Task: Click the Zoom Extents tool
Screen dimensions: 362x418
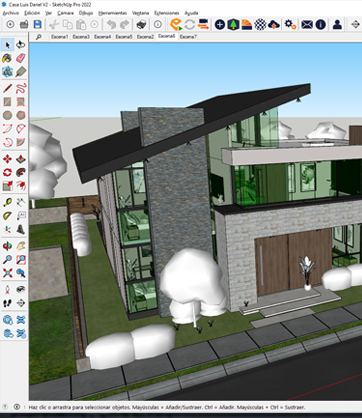Action: pos(8,273)
